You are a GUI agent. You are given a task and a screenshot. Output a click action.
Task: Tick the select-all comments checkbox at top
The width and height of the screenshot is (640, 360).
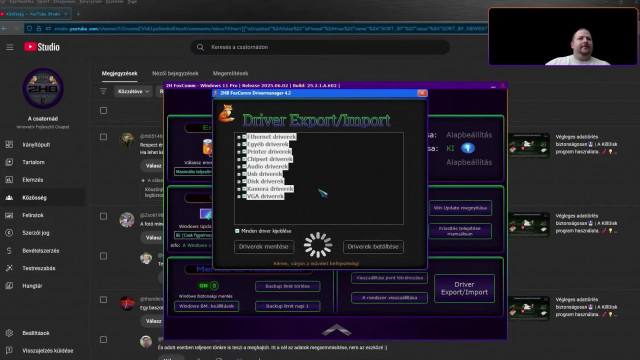coord(104,111)
